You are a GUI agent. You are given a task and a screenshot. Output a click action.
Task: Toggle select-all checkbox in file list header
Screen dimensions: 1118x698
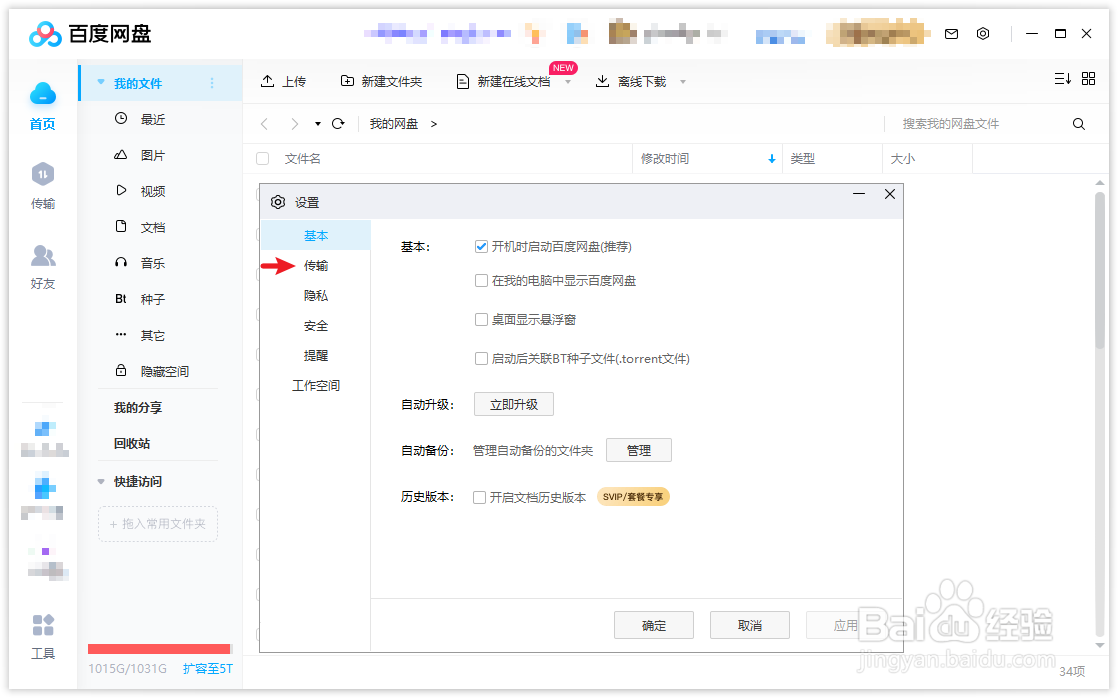click(x=262, y=158)
